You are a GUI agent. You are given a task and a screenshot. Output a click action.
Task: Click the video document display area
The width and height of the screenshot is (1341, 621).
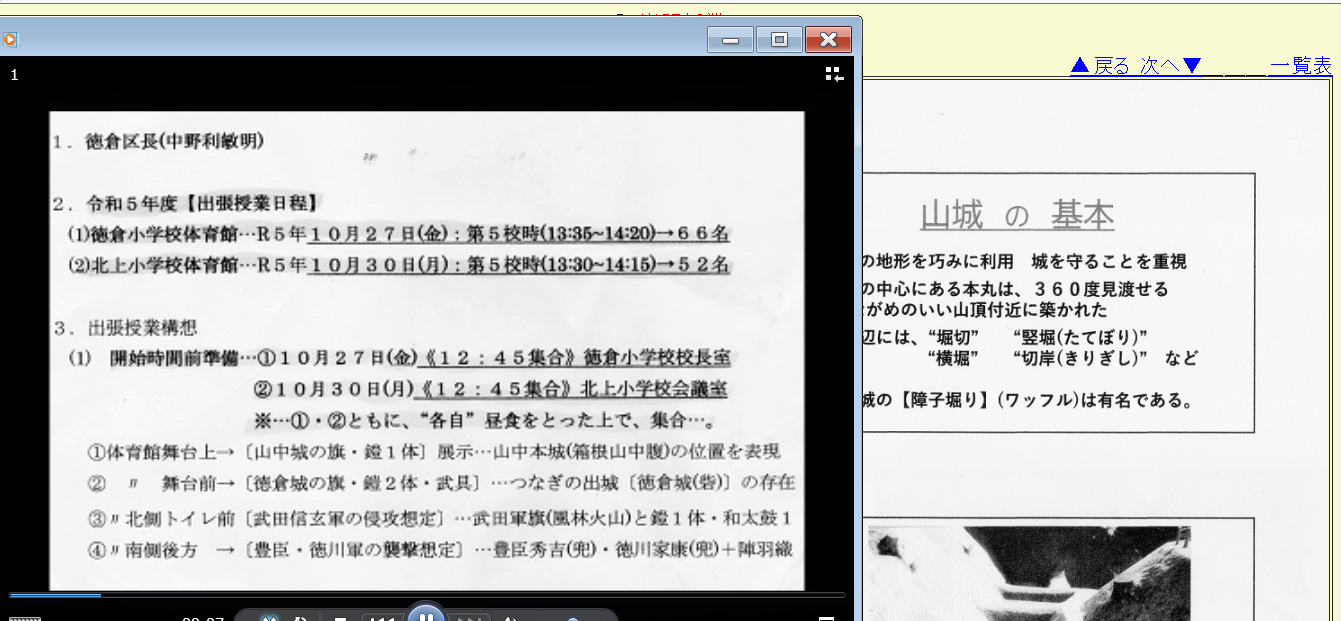[x=426, y=350]
